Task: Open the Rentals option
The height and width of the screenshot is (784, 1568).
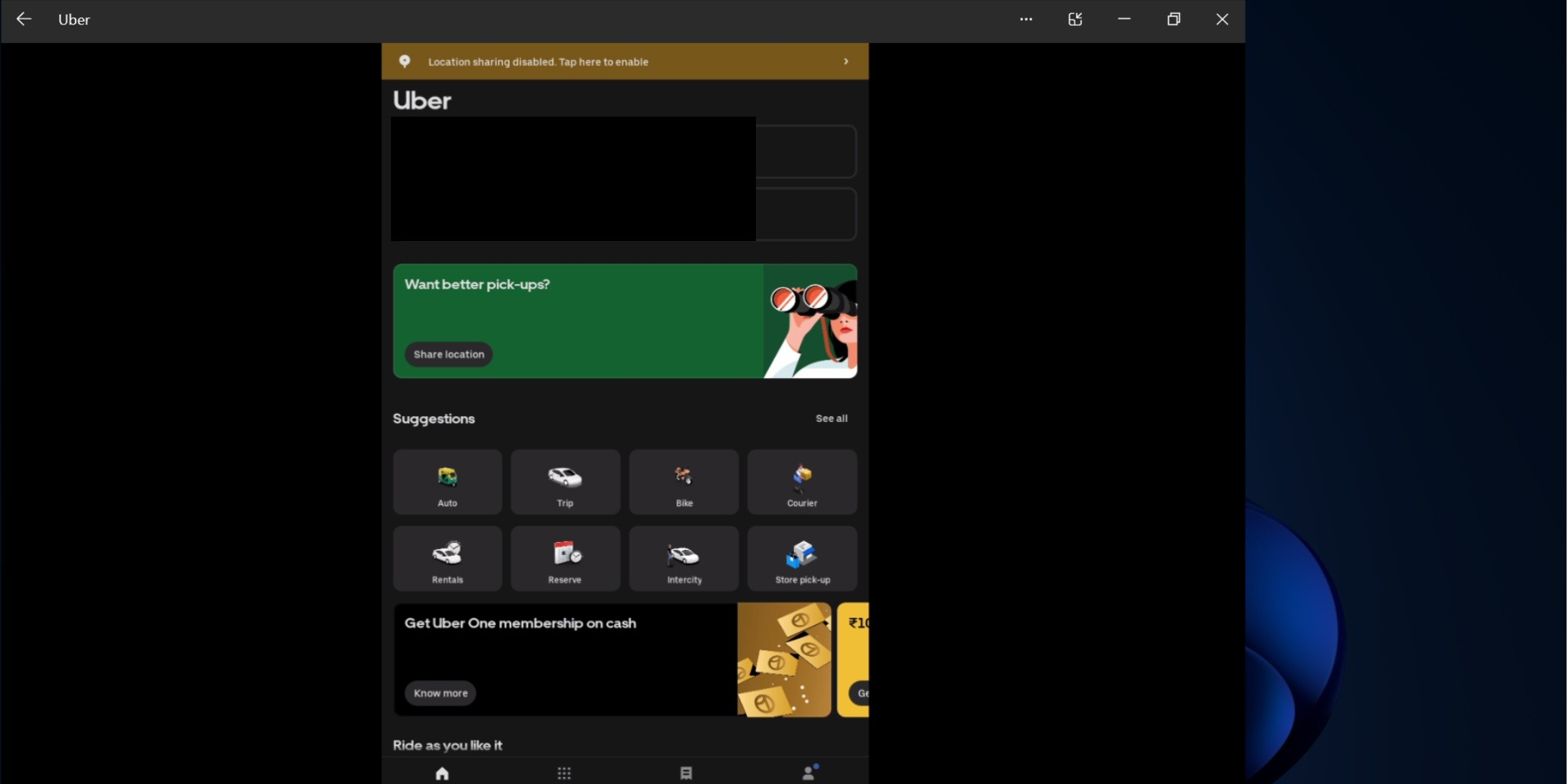Action: pyautogui.click(x=447, y=559)
